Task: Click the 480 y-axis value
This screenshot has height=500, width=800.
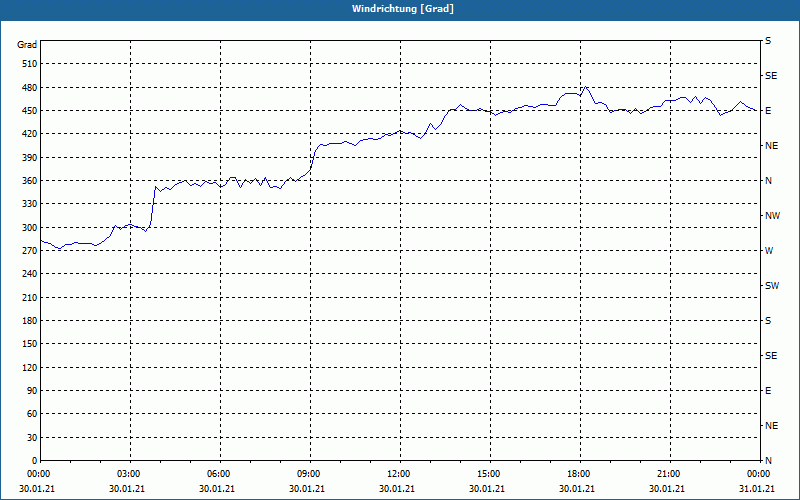Action: tap(30, 88)
